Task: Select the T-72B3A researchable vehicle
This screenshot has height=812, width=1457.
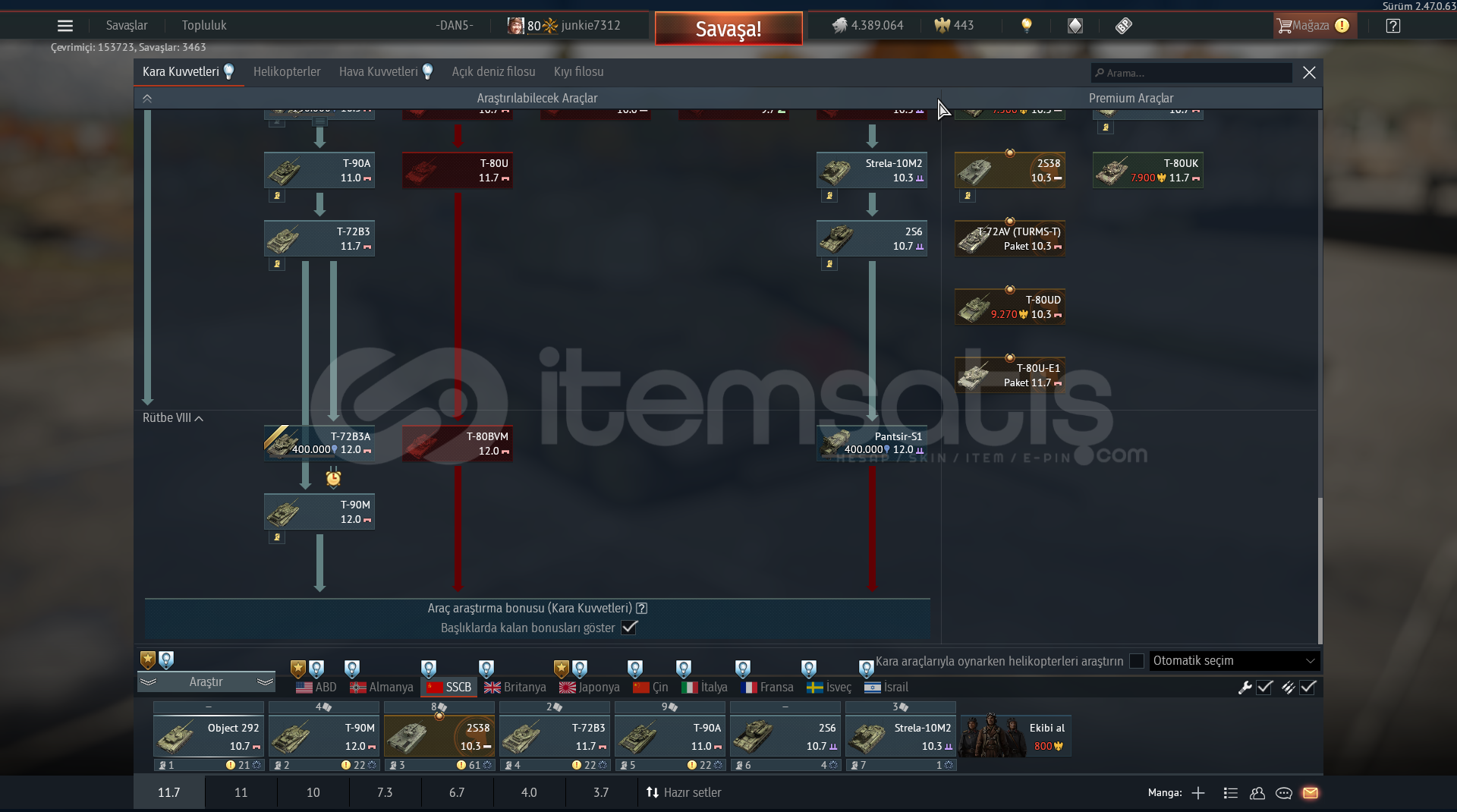Action: (319, 443)
